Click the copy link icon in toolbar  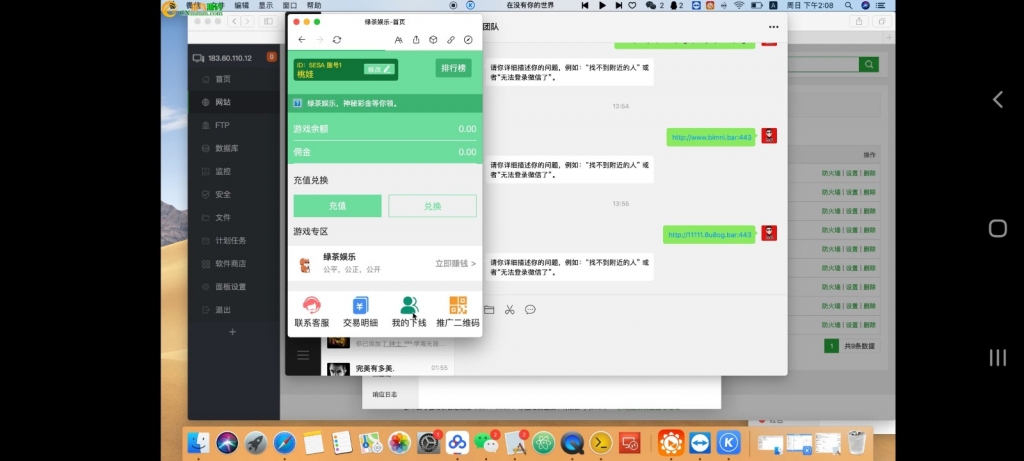[x=450, y=40]
